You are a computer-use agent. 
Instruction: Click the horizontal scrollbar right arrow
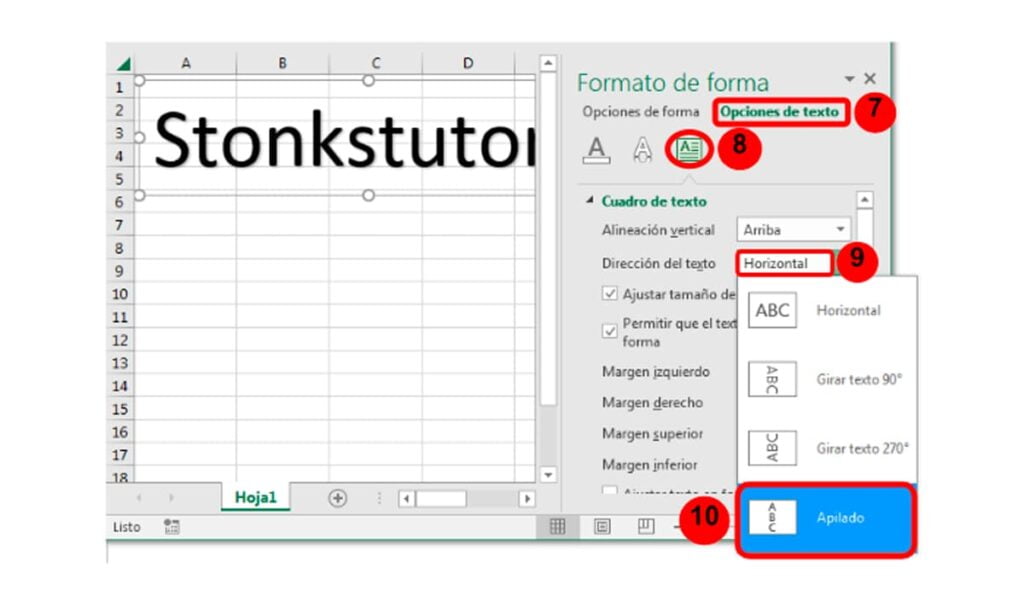527,499
